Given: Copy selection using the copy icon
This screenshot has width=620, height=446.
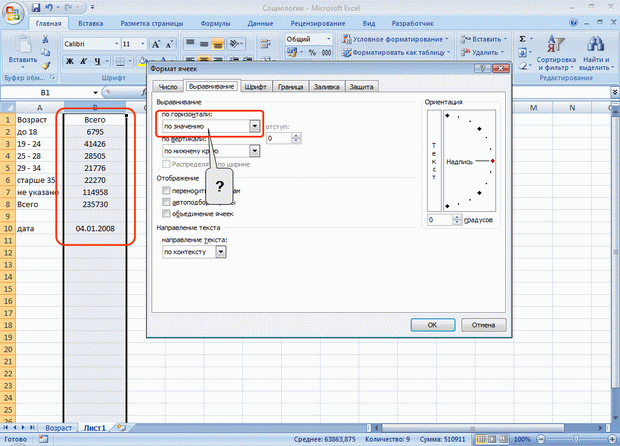Looking at the screenshot, I should coord(45,52).
